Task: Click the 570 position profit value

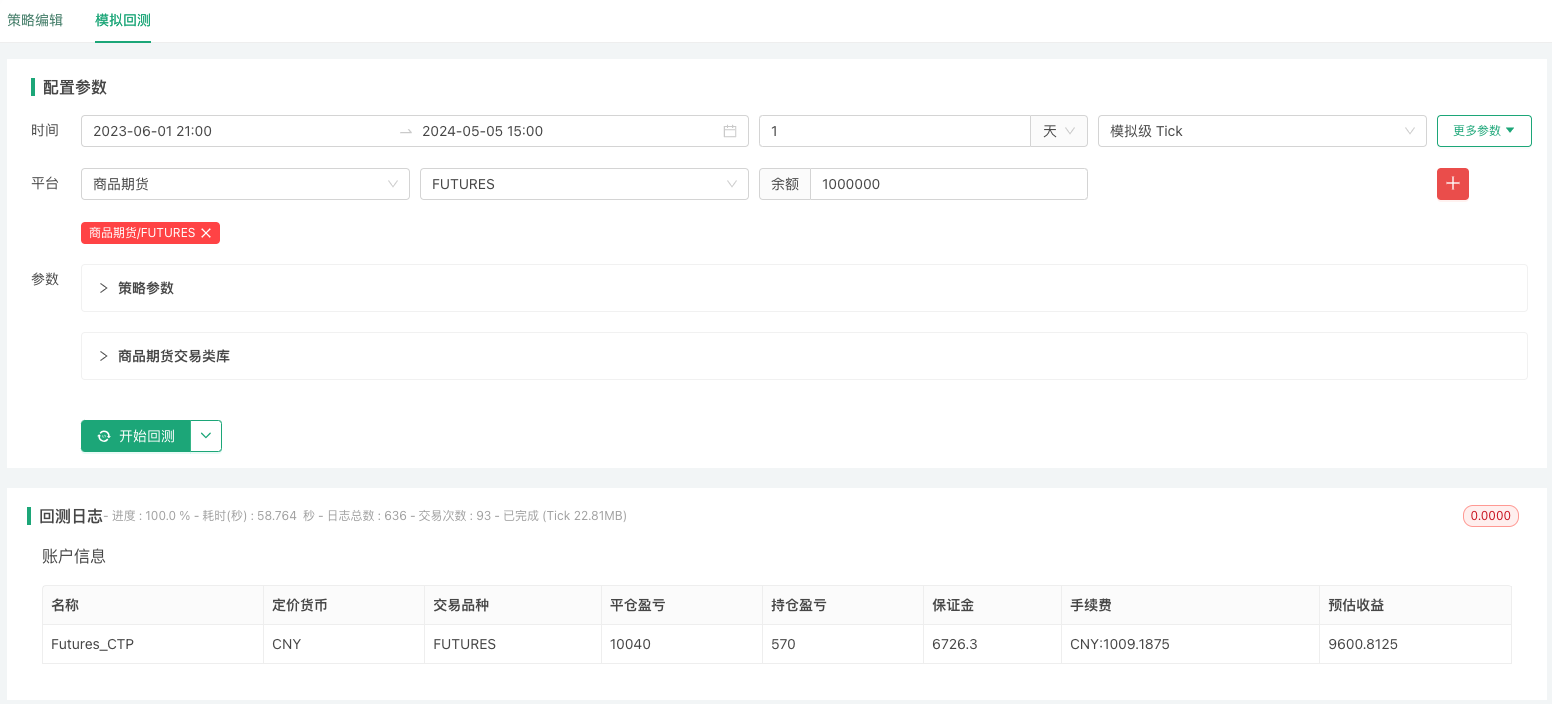Action: (783, 644)
